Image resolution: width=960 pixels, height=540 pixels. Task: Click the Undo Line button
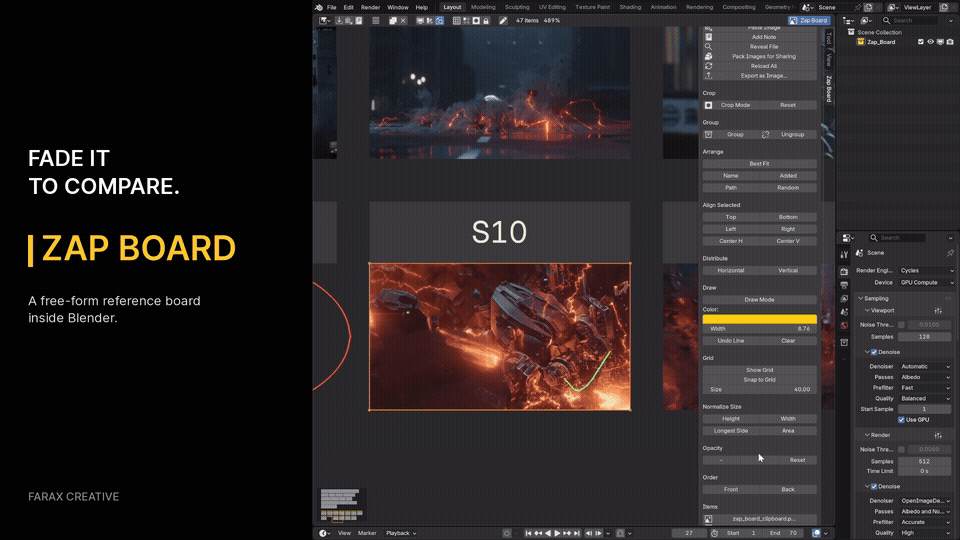(x=730, y=341)
